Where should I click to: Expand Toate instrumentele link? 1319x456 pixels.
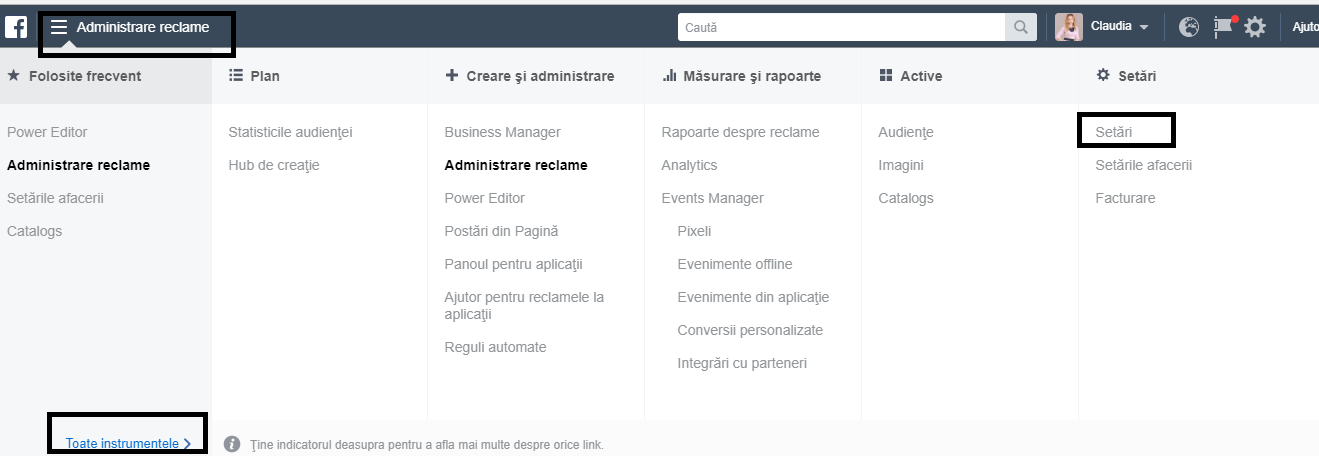click(x=128, y=443)
